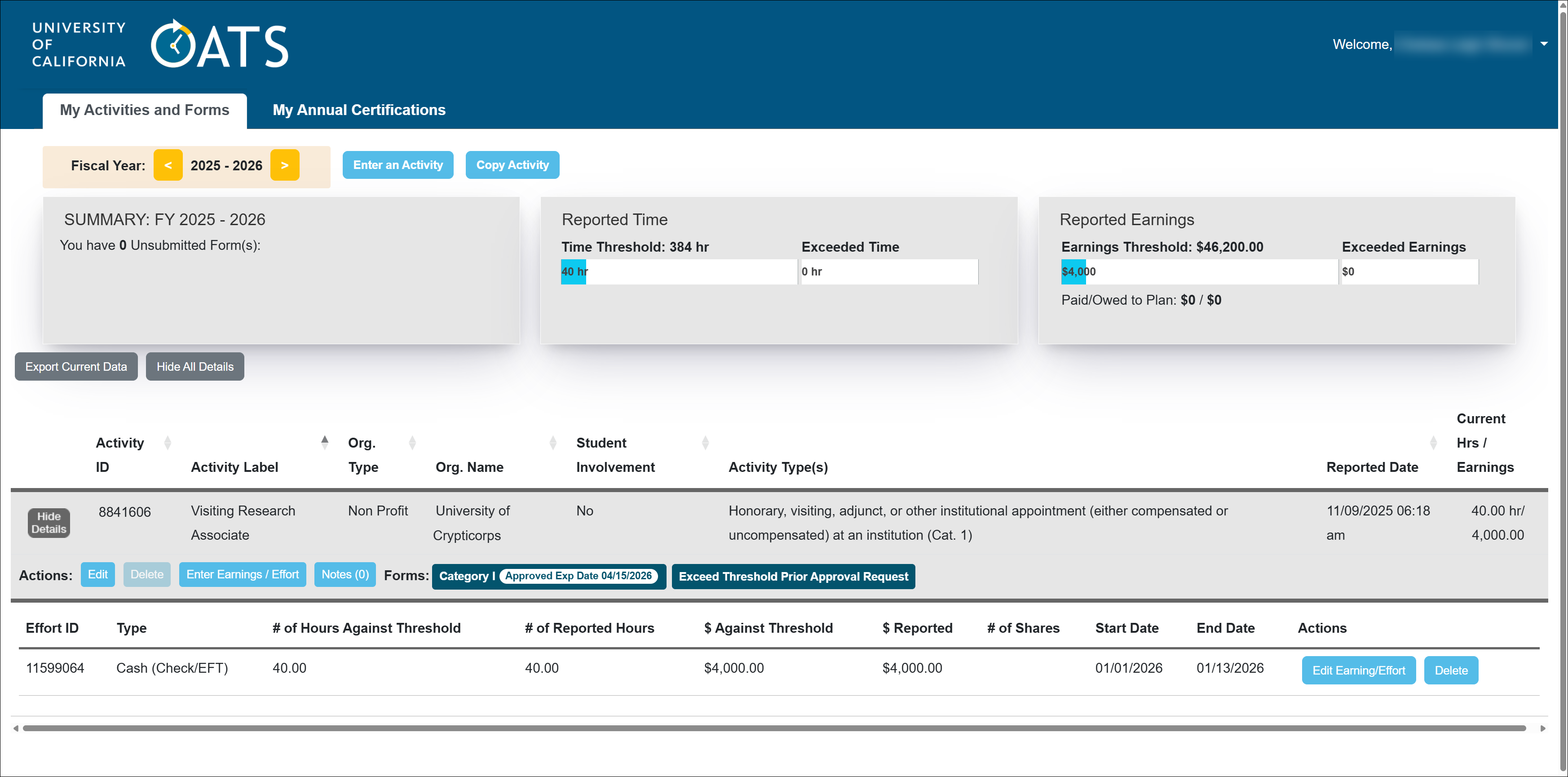Viewport: 1568px width, 777px height.
Task: Go to next fiscal year arrow
Action: click(284, 165)
